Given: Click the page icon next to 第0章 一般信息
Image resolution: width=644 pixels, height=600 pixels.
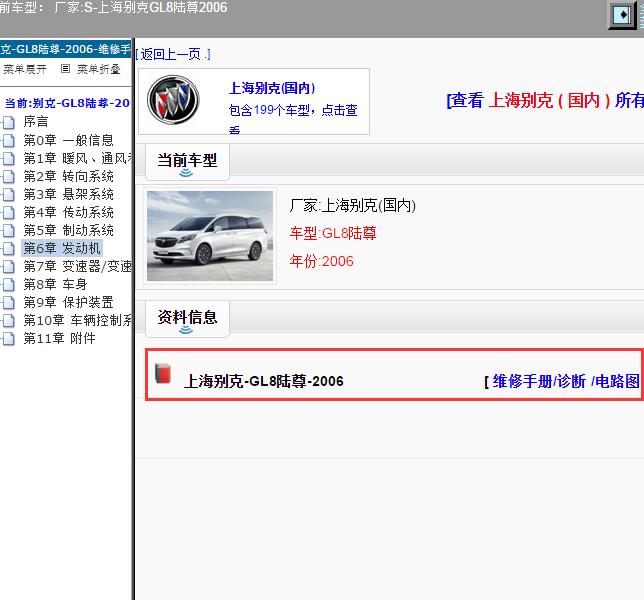Looking at the screenshot, I should pos(9,140).
